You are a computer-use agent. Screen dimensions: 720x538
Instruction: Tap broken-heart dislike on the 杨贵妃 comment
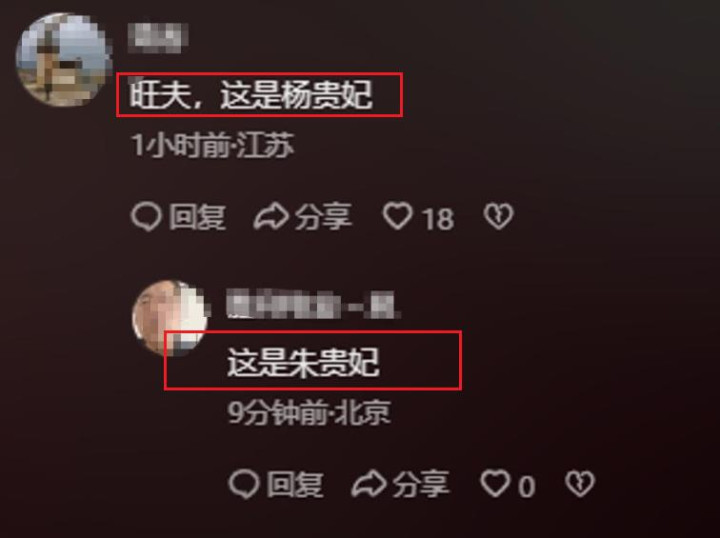pyautogui.click(x=499, y=217)
